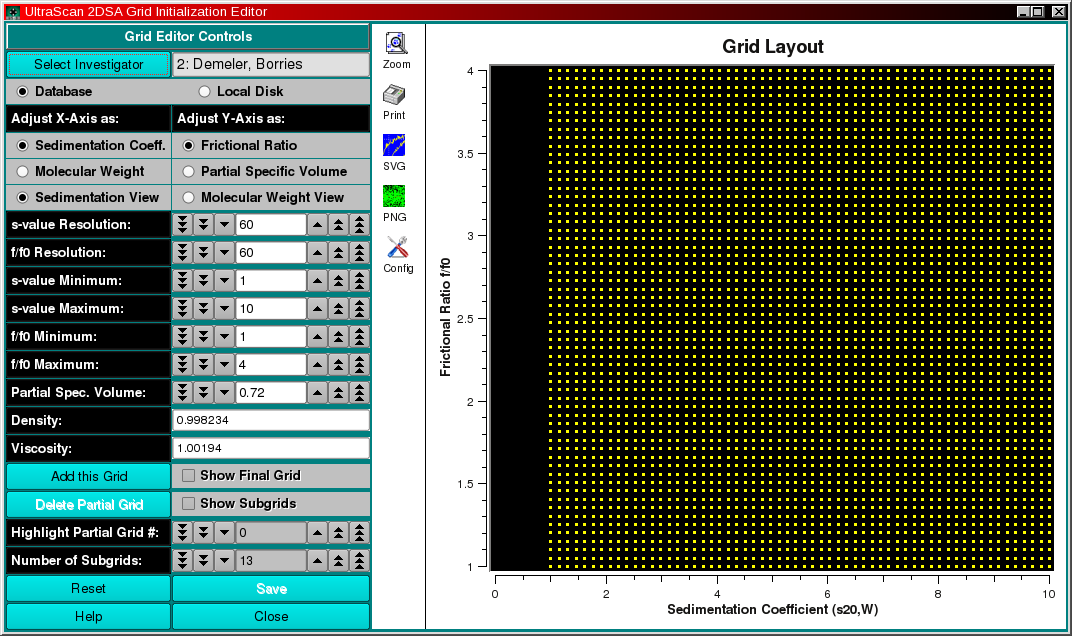Click the investigator name field
The width and height of the screenshot is (1072, 636).
point(271,64)
